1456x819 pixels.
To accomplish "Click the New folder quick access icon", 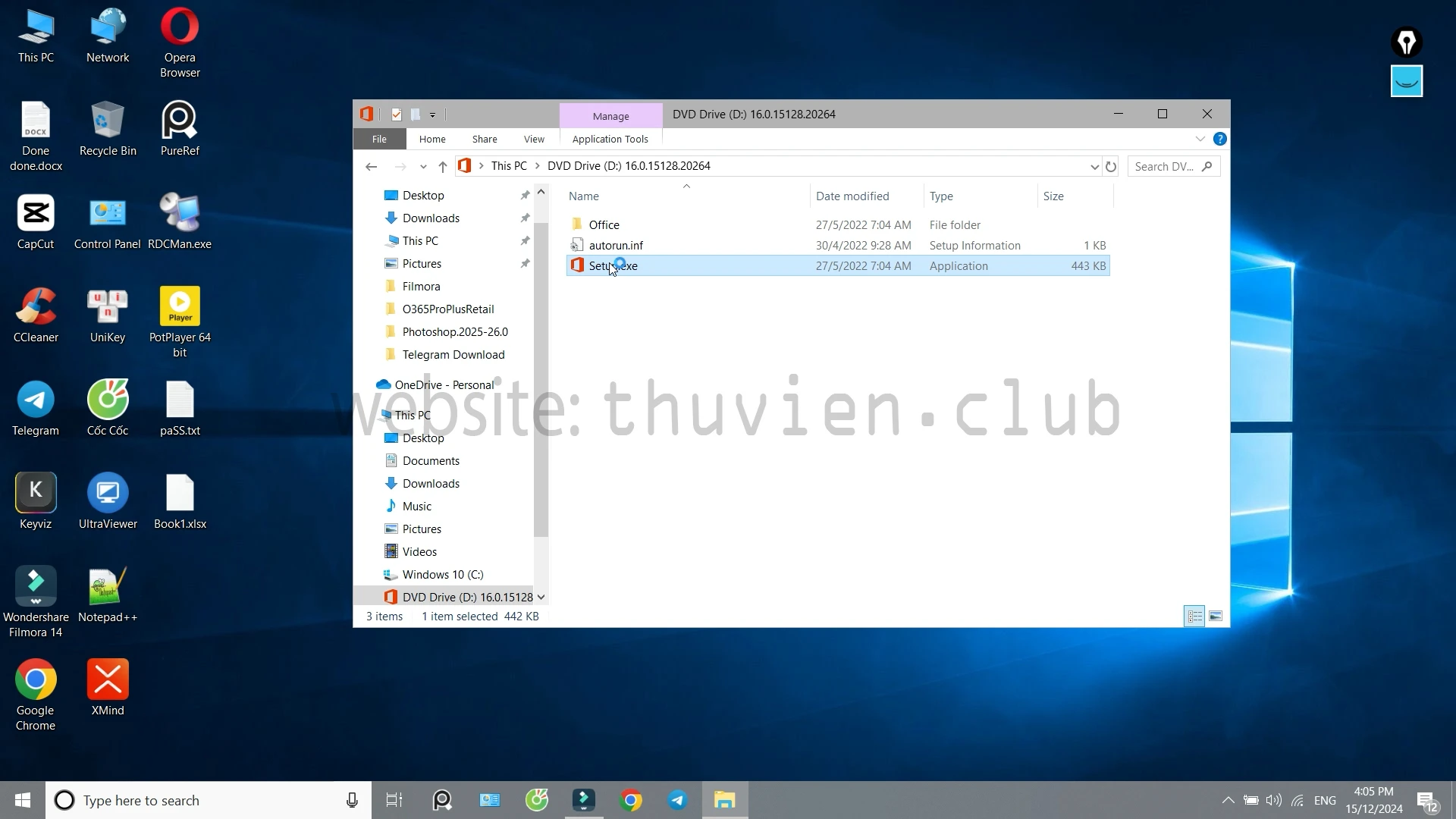I will tap(416, 115).
